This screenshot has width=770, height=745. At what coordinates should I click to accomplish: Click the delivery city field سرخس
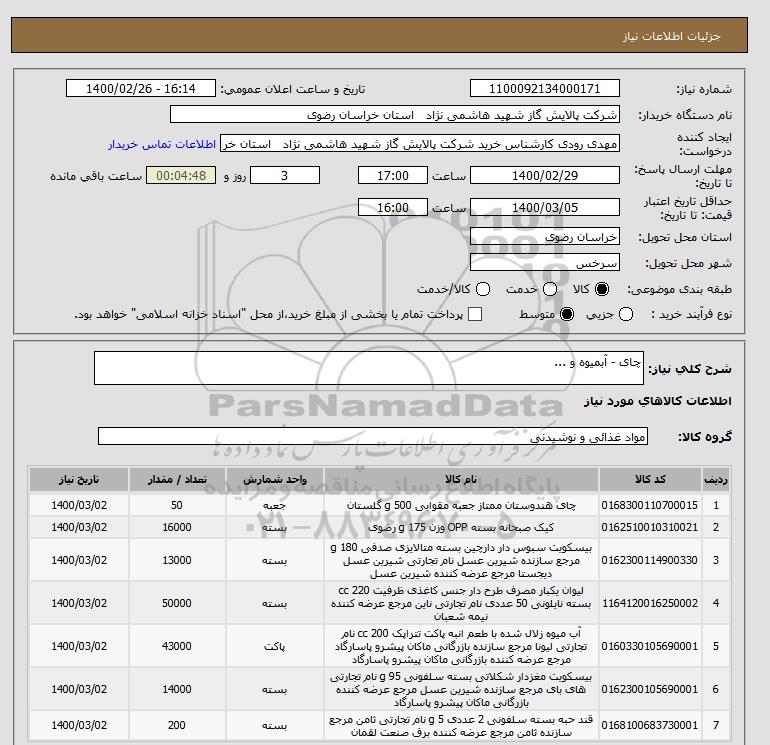coord(545,263)
